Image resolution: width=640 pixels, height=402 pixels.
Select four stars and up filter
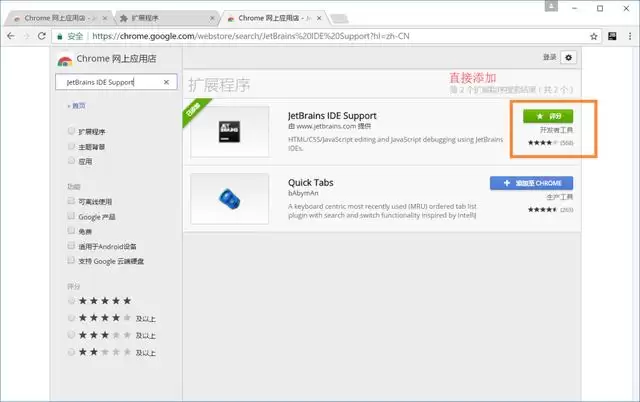(x=71, y=318)
